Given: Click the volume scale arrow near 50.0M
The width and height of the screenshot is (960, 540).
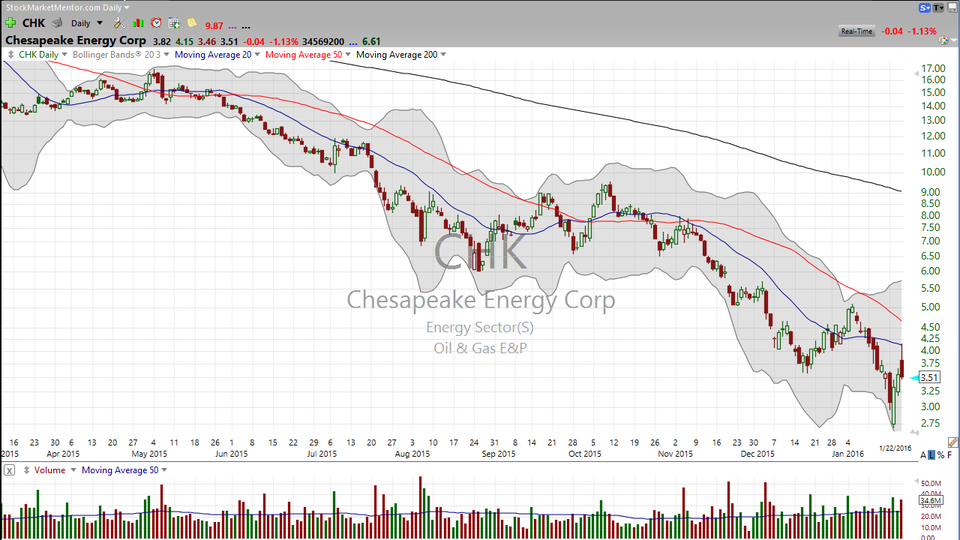Looking at the screenshot, I should click(917, 482).
